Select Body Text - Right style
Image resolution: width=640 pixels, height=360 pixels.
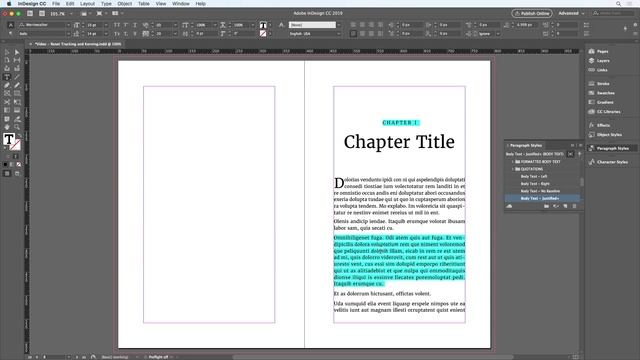click(542, 184)
